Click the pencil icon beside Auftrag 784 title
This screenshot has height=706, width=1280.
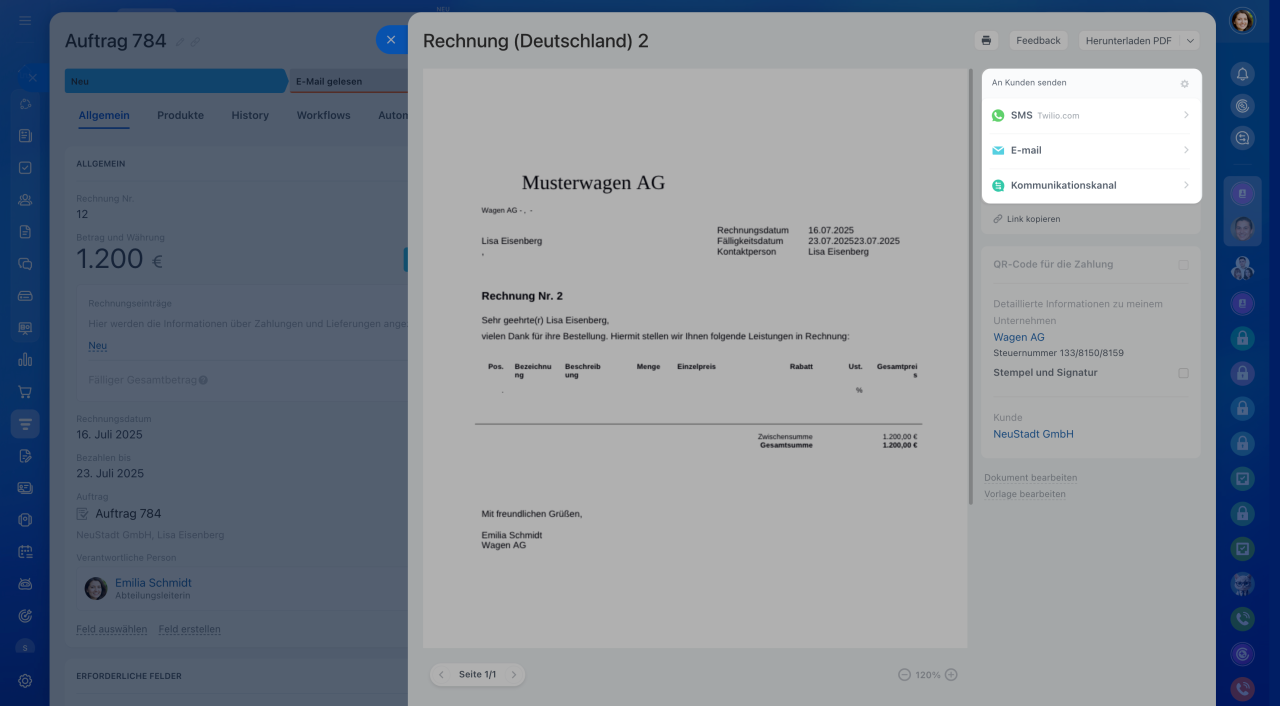180,42
